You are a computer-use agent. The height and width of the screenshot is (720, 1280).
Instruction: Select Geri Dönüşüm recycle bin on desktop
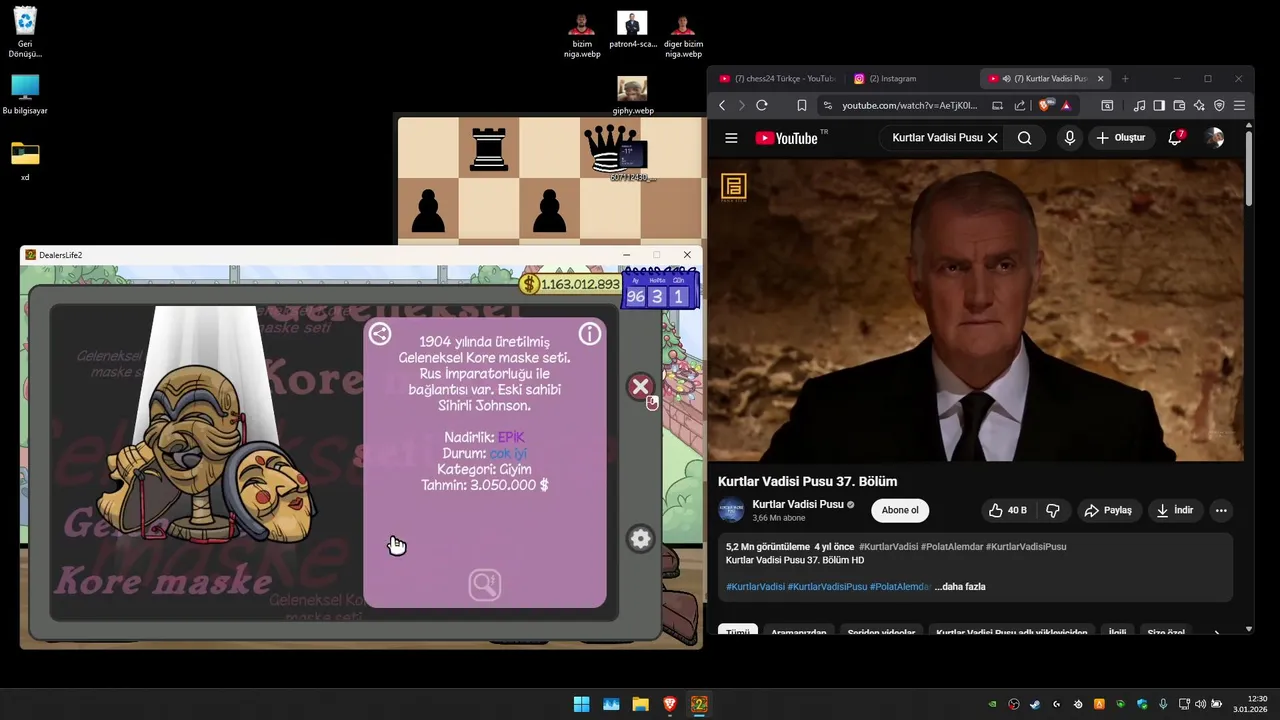click(x=25, y=33)
